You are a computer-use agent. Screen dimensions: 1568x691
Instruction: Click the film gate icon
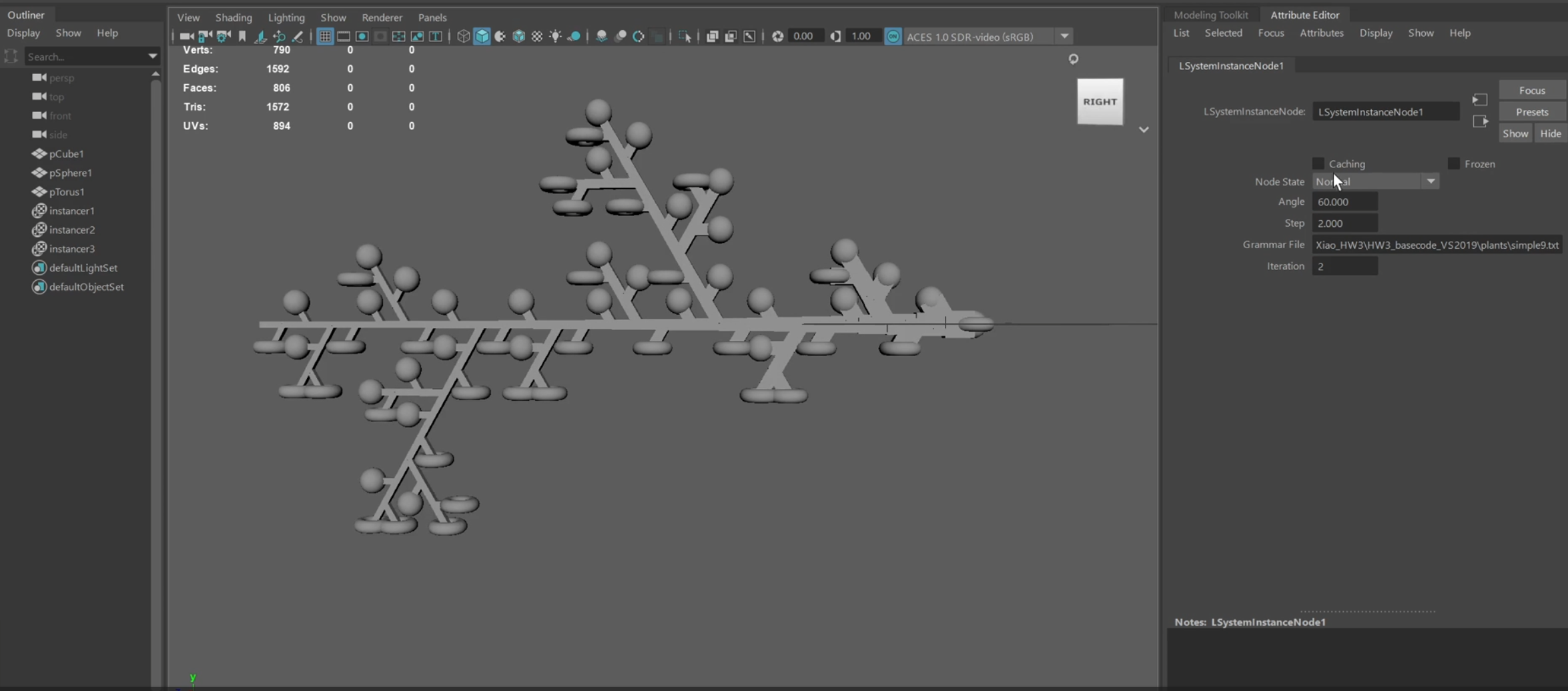(344, 37)
